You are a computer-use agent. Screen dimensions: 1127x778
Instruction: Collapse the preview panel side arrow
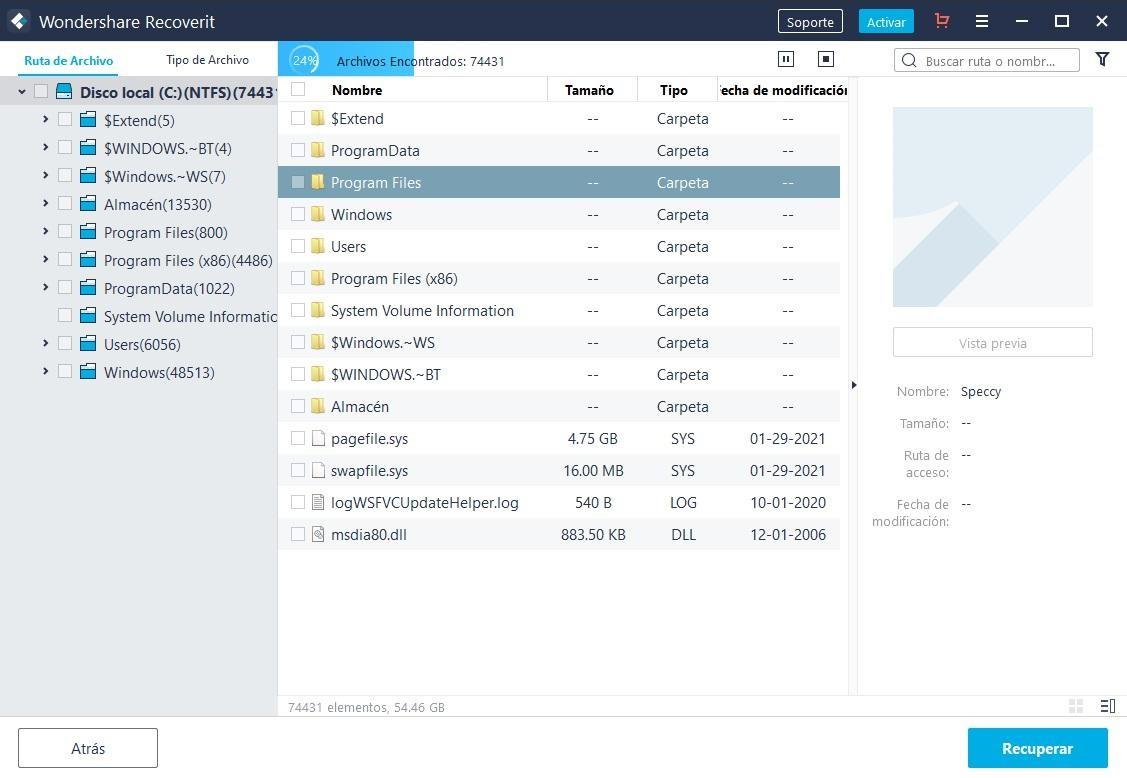coord(853,385)
